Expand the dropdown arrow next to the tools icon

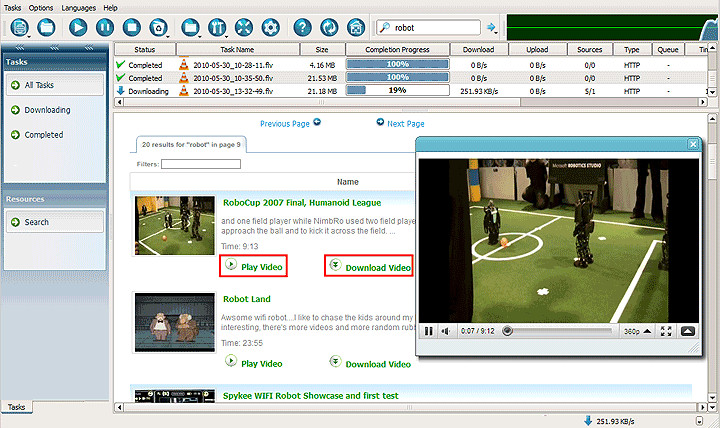[x=226, y=36]
